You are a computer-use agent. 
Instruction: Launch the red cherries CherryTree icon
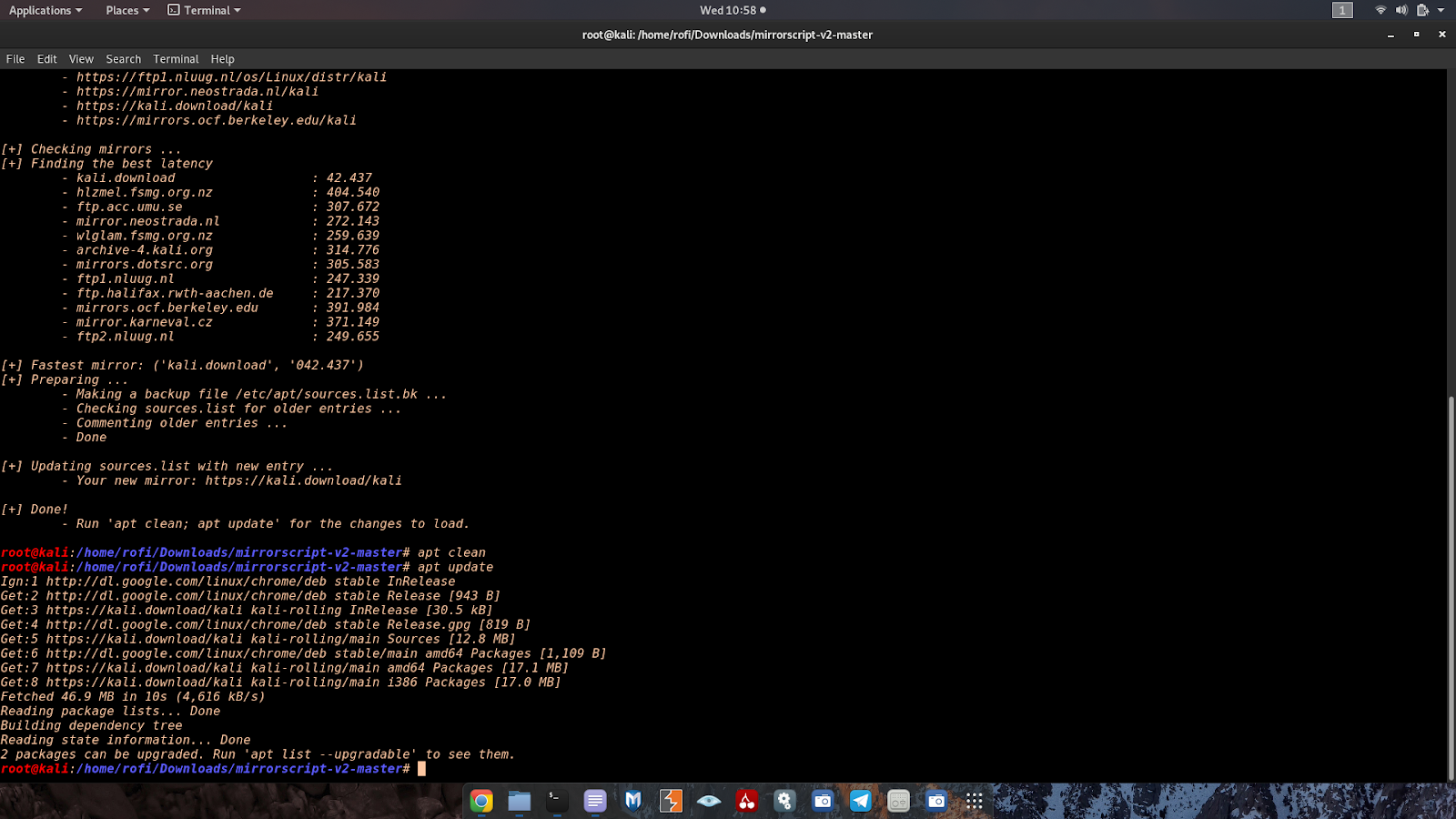pyautogui.click(x=747, y=801)
